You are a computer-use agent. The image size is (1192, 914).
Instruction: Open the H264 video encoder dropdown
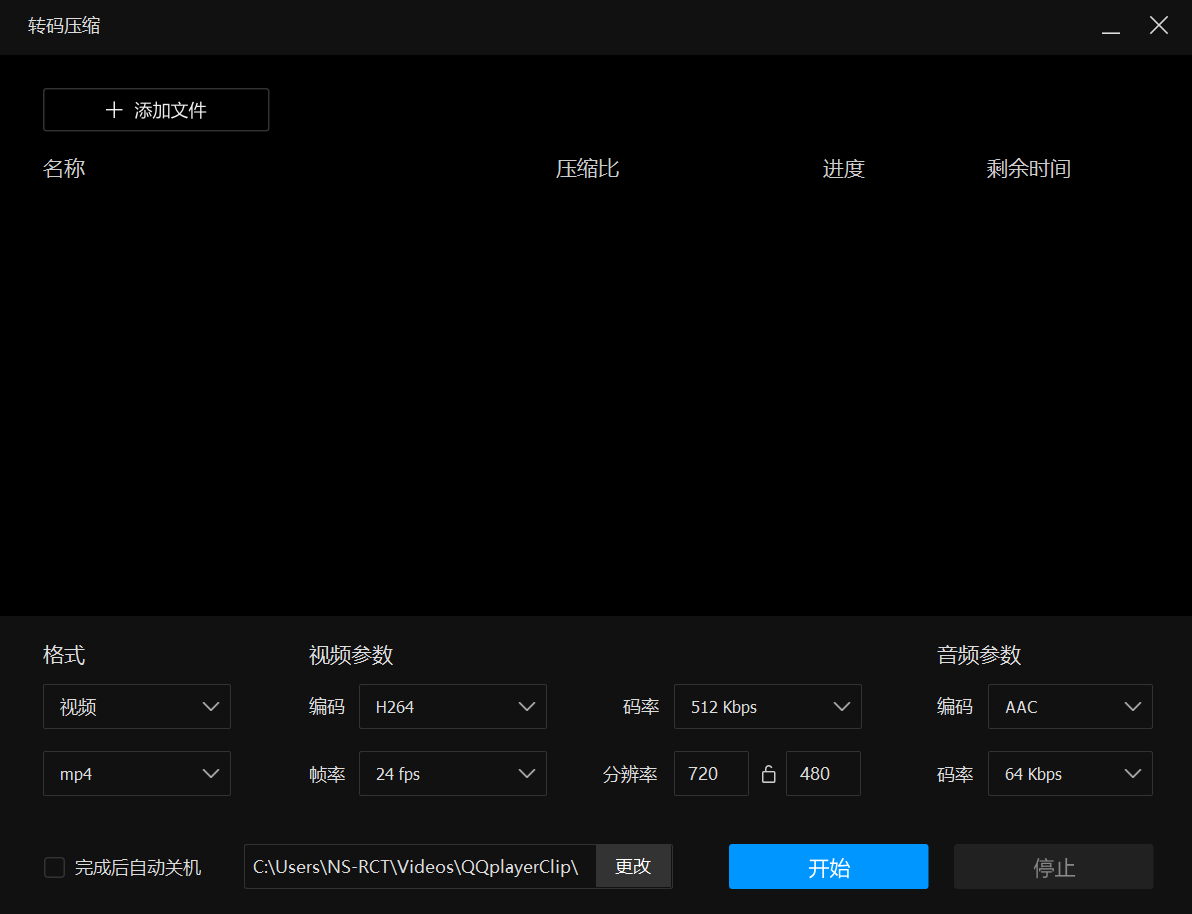tap(452, 706)
